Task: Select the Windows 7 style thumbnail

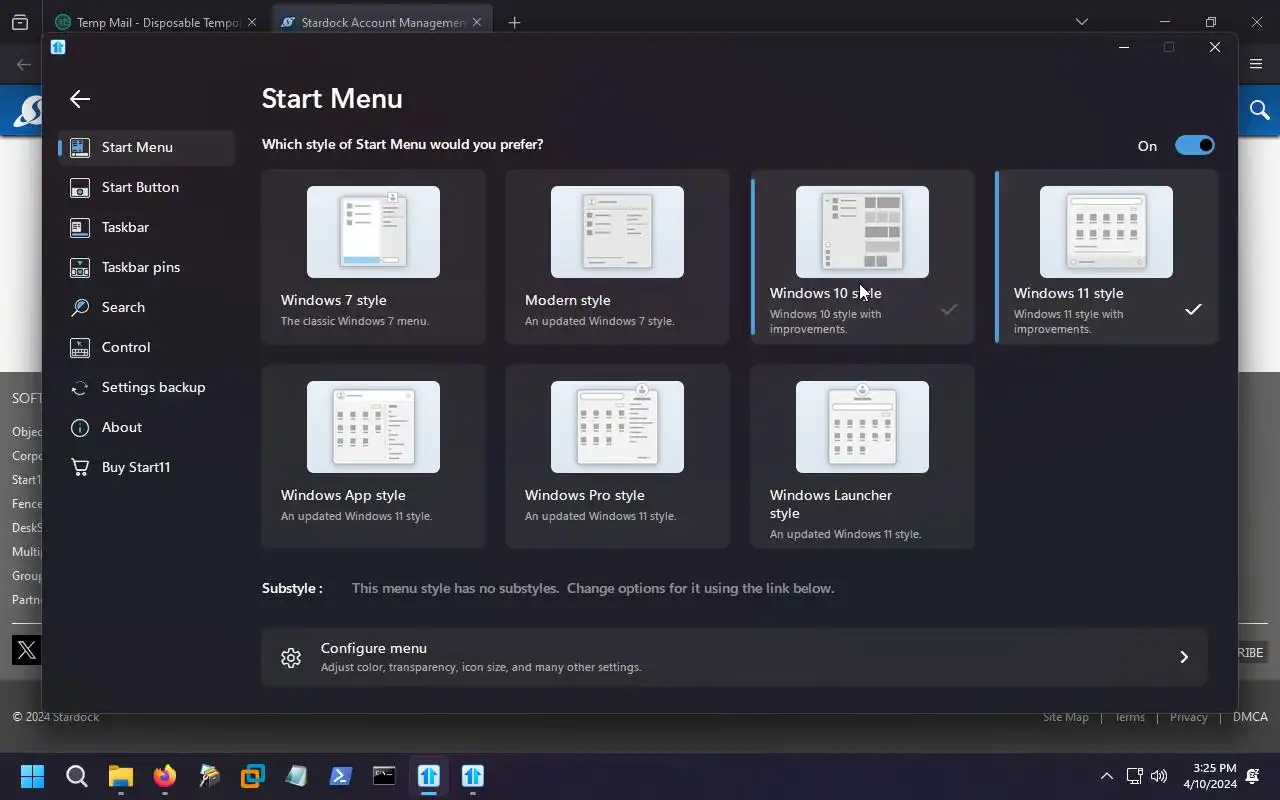Action: coord(373,232)
